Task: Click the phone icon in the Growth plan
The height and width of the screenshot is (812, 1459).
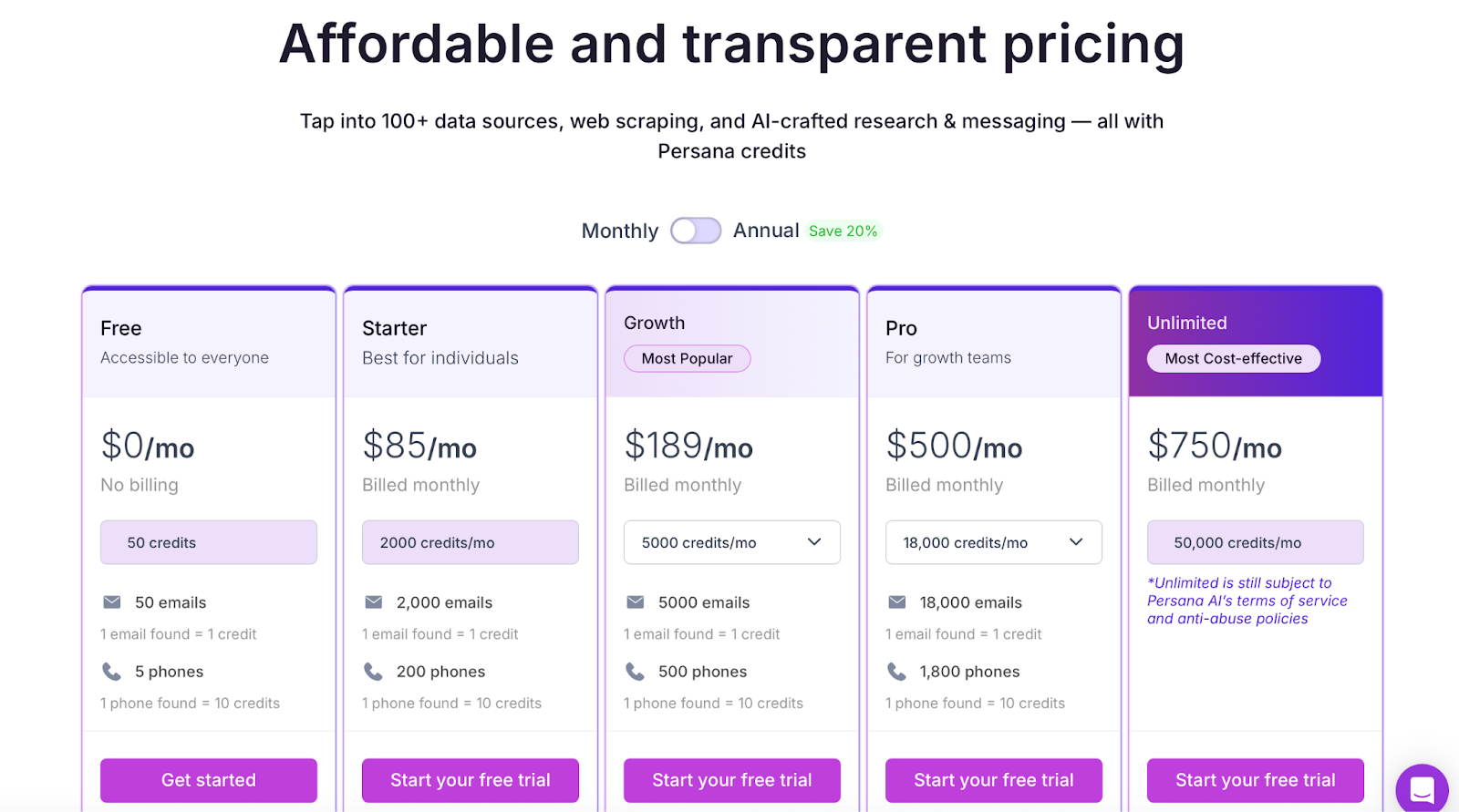Action: (635, 671)
